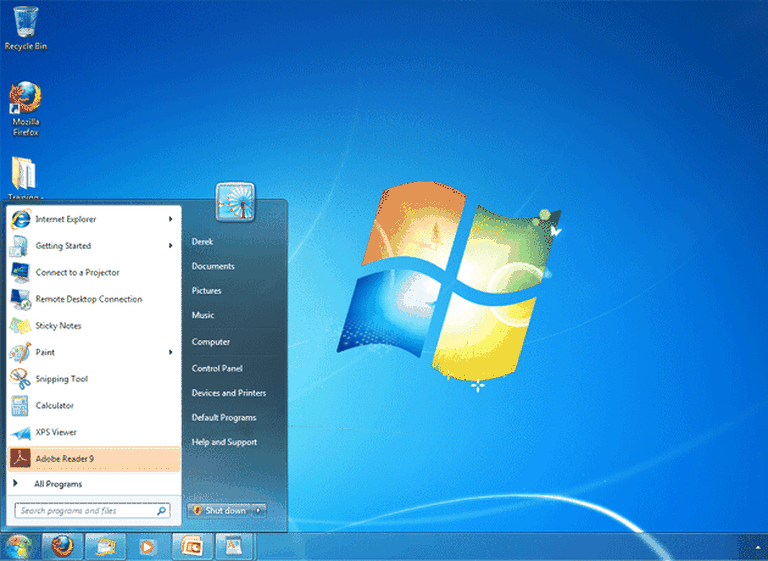
Task: Expand Getting Started submenu arrow
Action: (170, 245)
